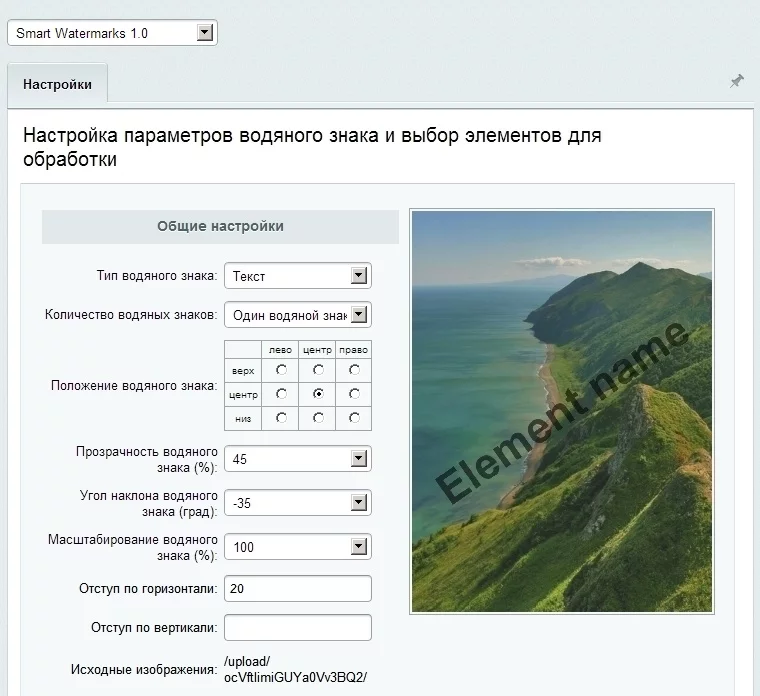The height and width of the screenshot is (696, 760).
Task: Select middle-right watermark position radio button
Action: [354, 394]
